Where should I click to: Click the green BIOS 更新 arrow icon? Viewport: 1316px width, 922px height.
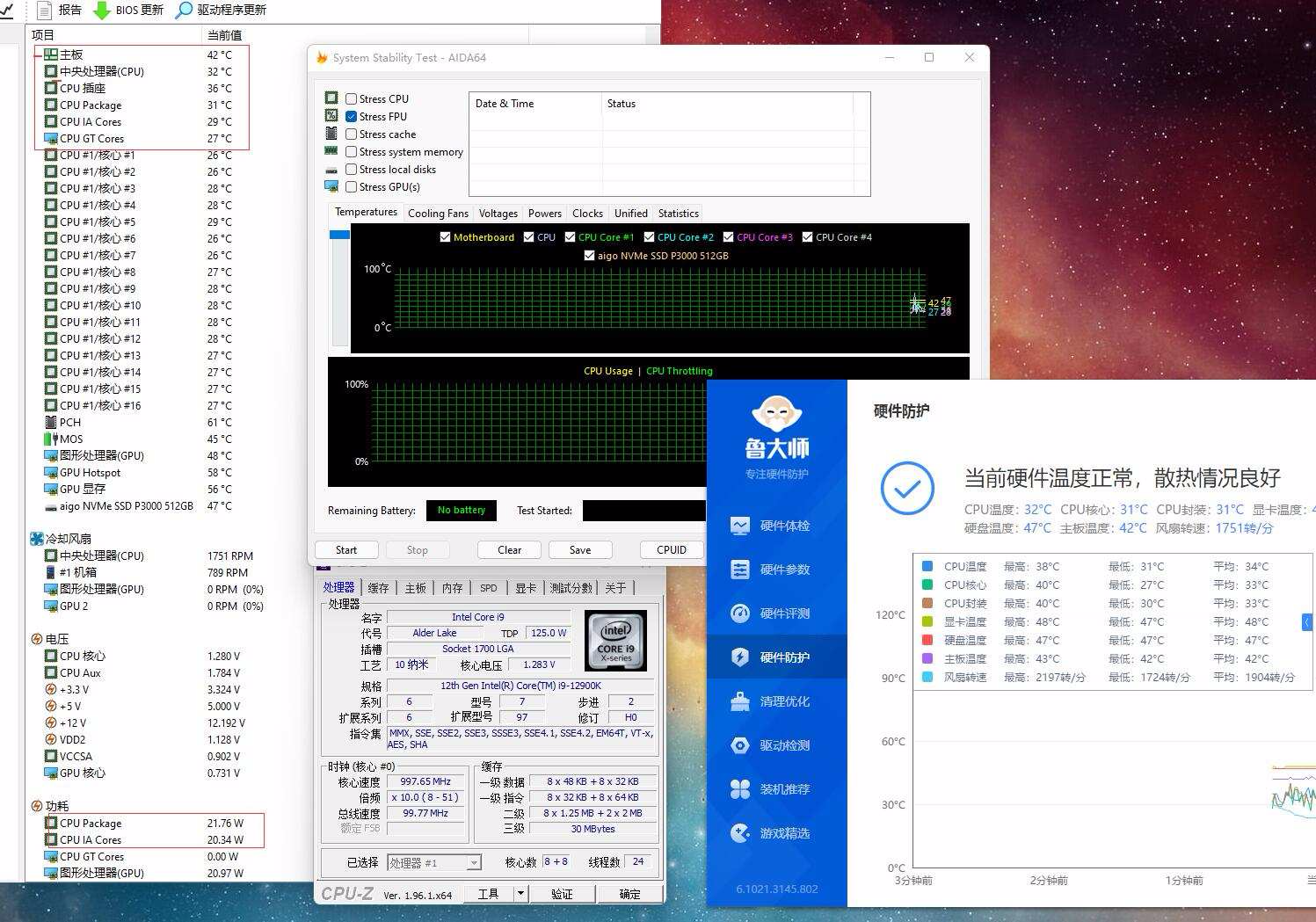click(x=101, y=10)
